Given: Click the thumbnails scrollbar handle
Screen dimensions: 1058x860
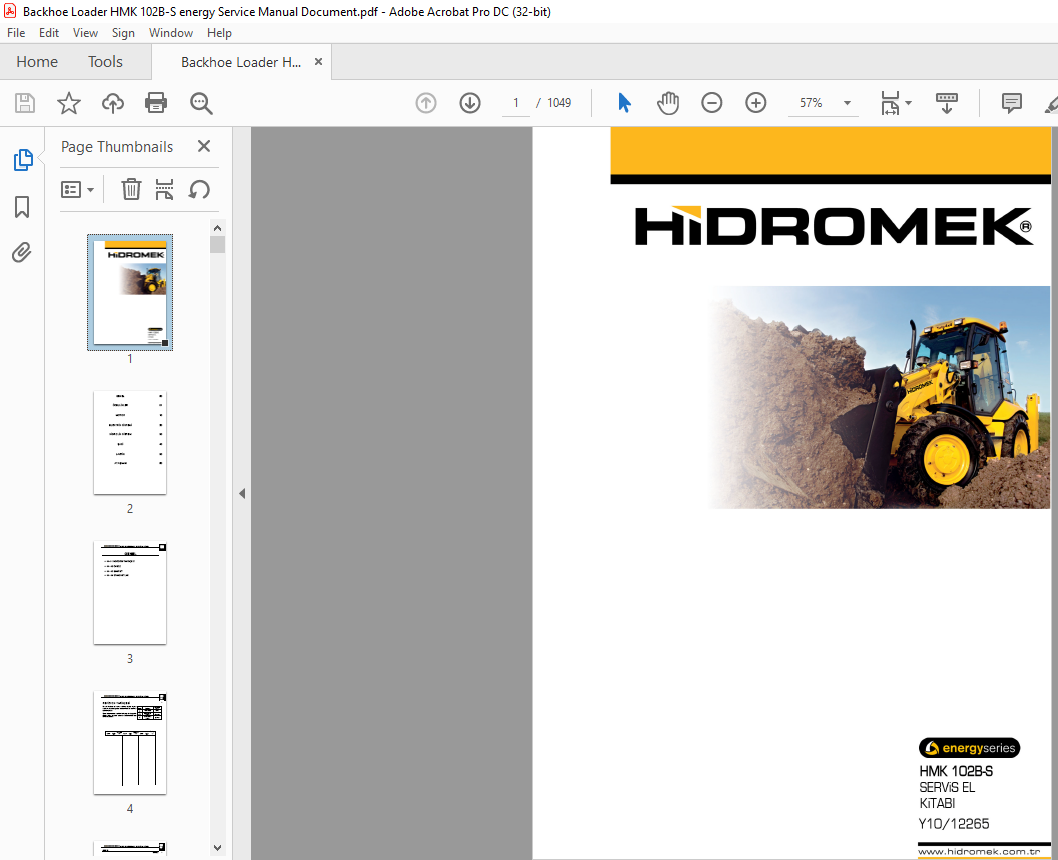Looking at the screenshot, I should 217,244.
